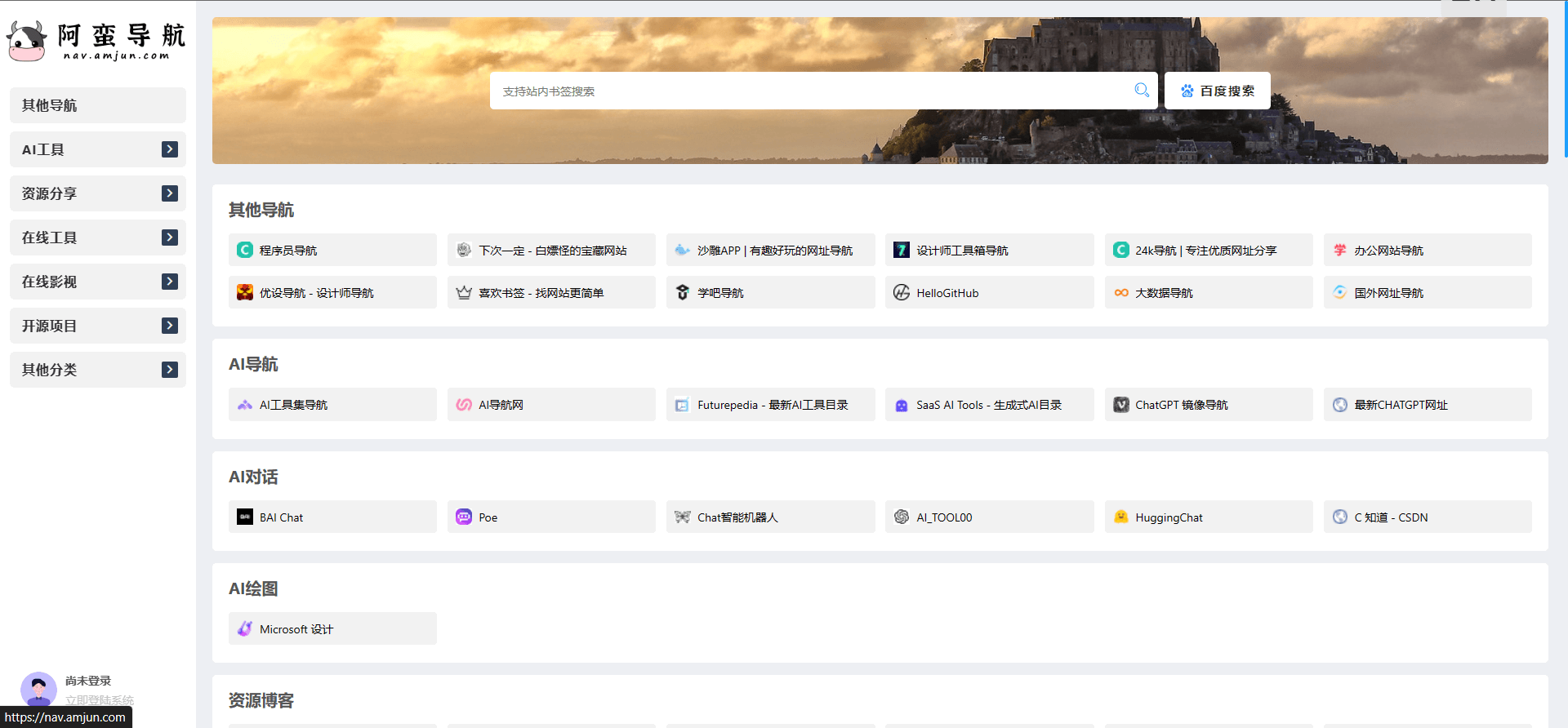This screenshot has width=1568, height=728.
Task: Open Futurepedia 最新AI工具目录 link
Action: point(770,405)
